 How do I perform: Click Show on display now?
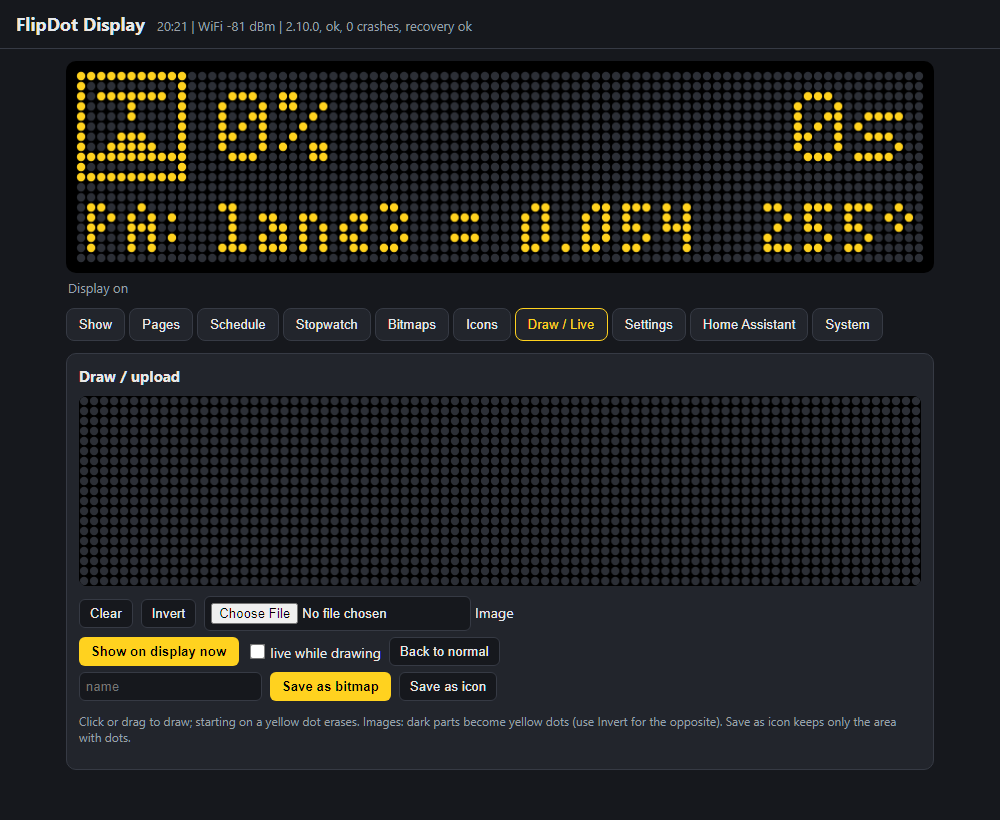click(x=159, y=652)
